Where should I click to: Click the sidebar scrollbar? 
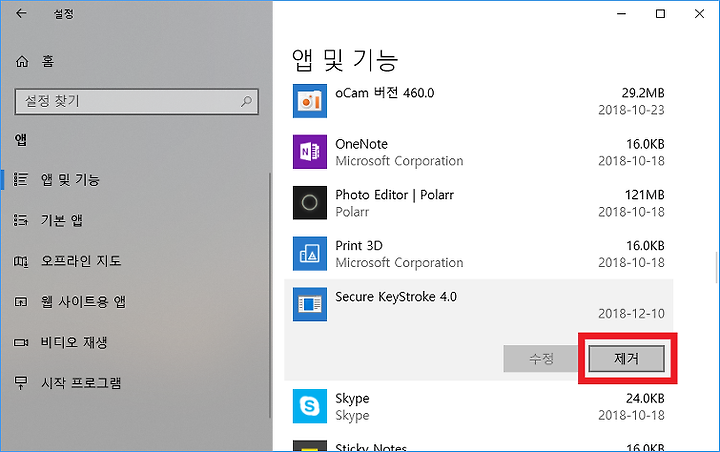pyautogui.click(x=270, y=296)
